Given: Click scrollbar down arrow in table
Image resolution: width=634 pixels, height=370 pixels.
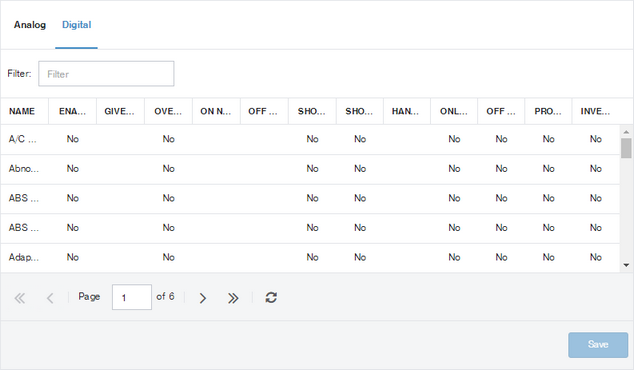Looking at the screenshot, I should click(x=626, y=265).
